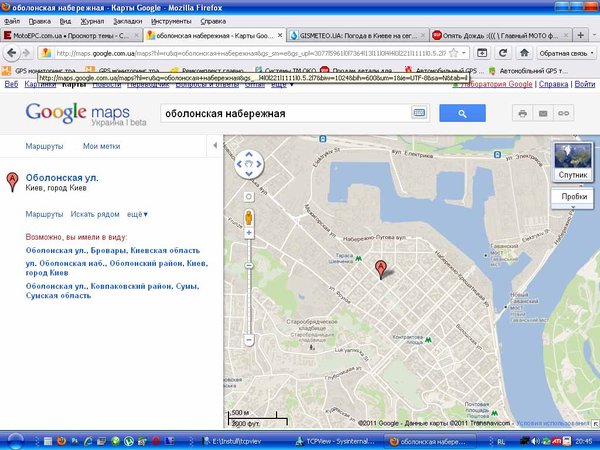Go to the home page icon
Viewport: 600px width, 450px height.
point(524,53)
